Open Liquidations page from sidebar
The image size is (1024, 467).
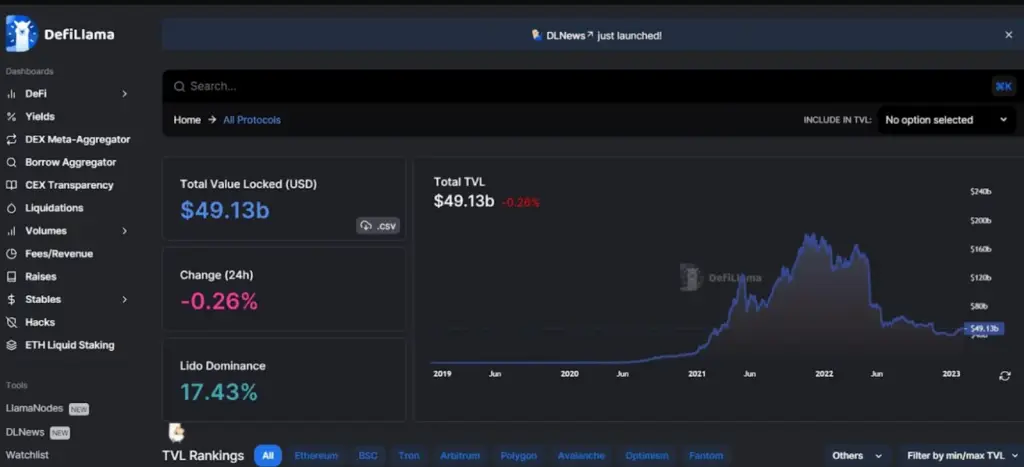click(x=54, y=208)
